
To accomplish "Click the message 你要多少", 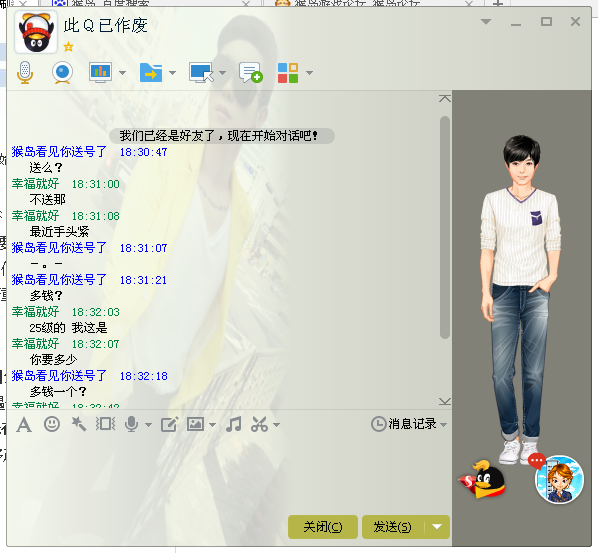I will tap(53, 360).
